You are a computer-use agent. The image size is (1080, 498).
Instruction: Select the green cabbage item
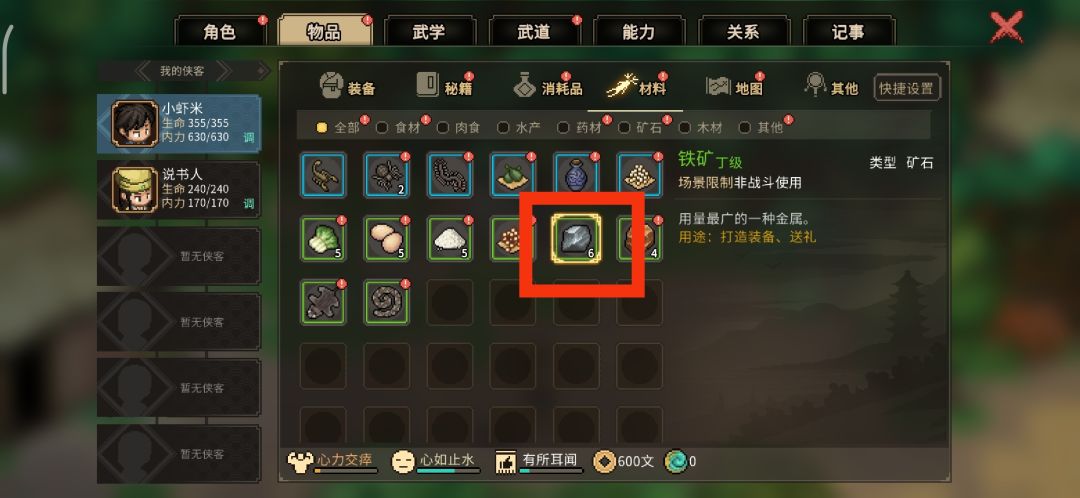[x=323, y=238]
